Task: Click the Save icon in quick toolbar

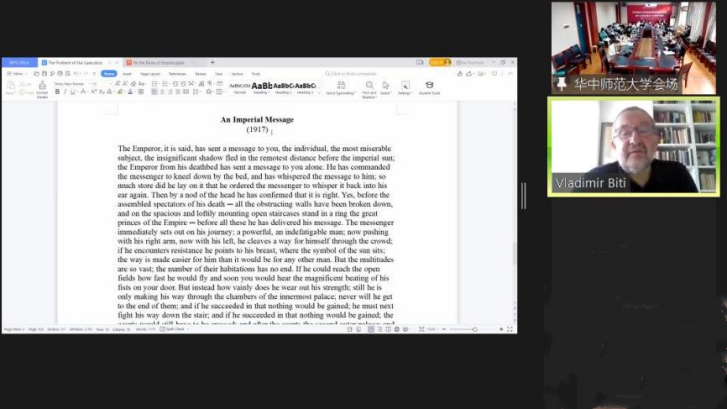Action: [x=44, y=74]
